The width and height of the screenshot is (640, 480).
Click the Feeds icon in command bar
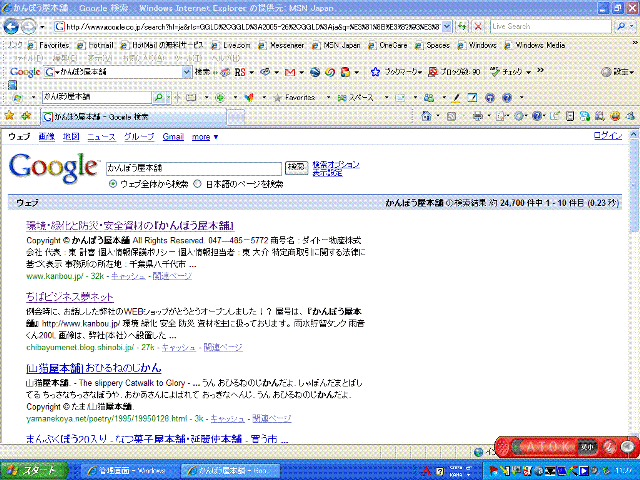[451, 116]
